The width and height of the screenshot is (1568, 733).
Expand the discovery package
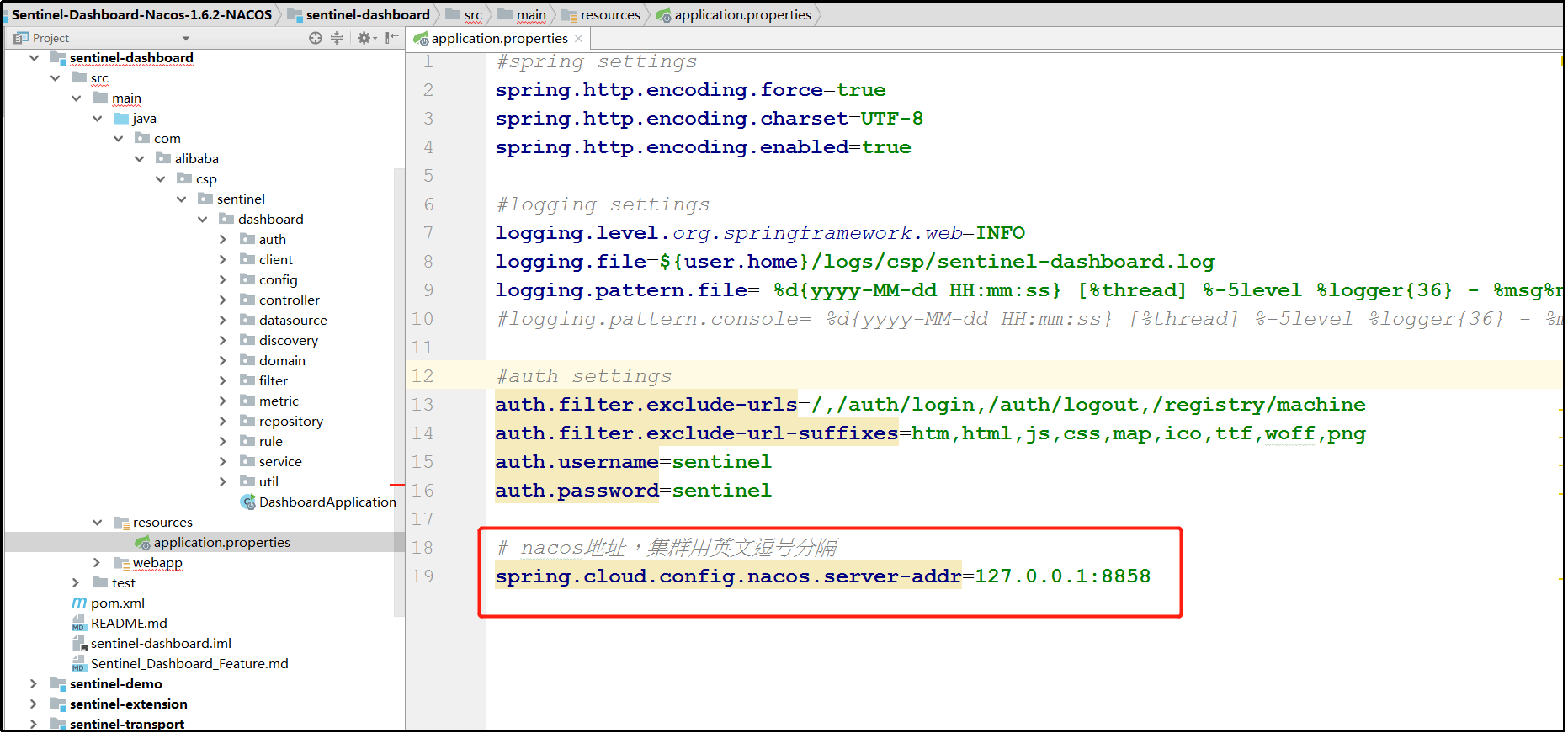click(223, 341)
